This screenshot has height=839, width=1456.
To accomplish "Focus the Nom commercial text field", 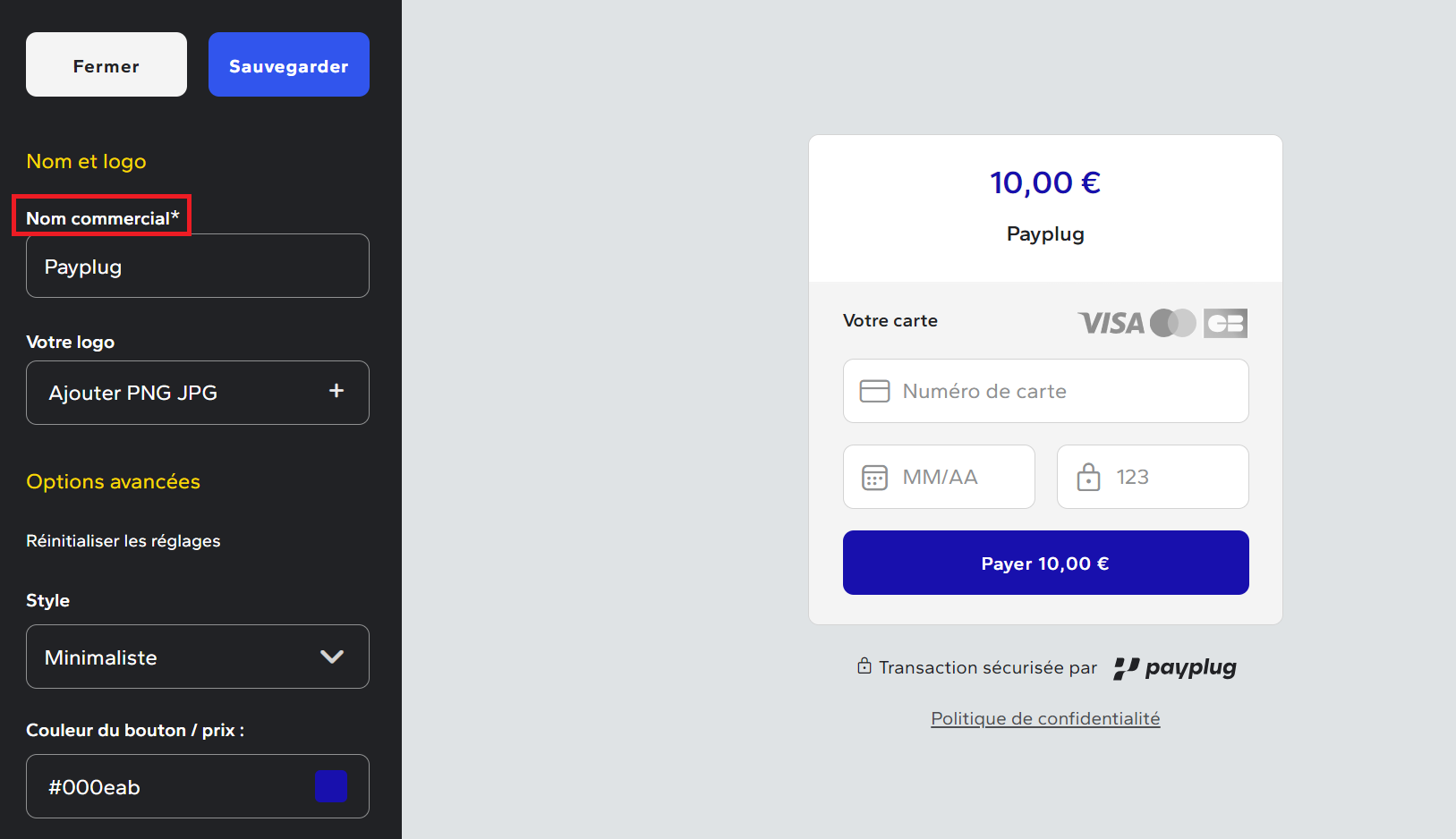I will (x=197, y=267).
